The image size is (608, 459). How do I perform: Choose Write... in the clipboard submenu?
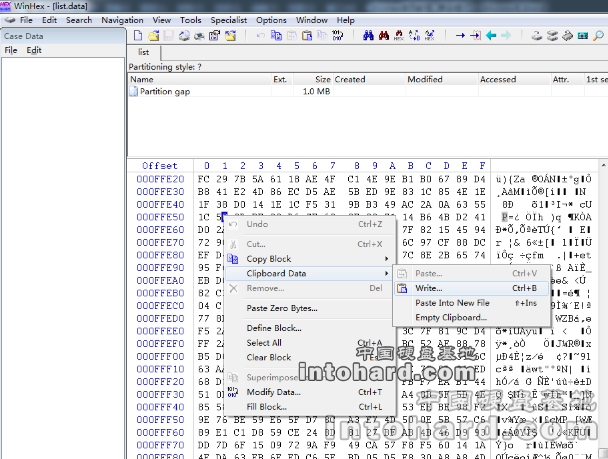pyautogui.click(x=471, y=288)
